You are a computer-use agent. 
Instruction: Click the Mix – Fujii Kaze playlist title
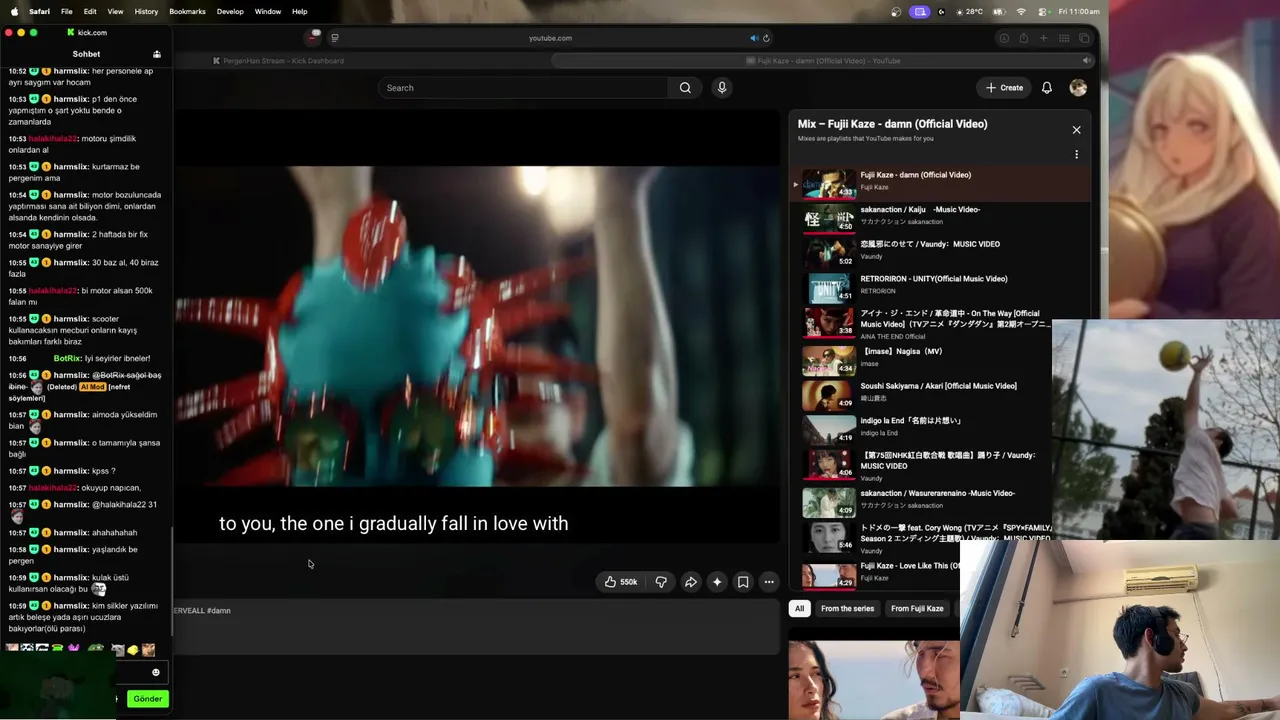tap(892, 124)
